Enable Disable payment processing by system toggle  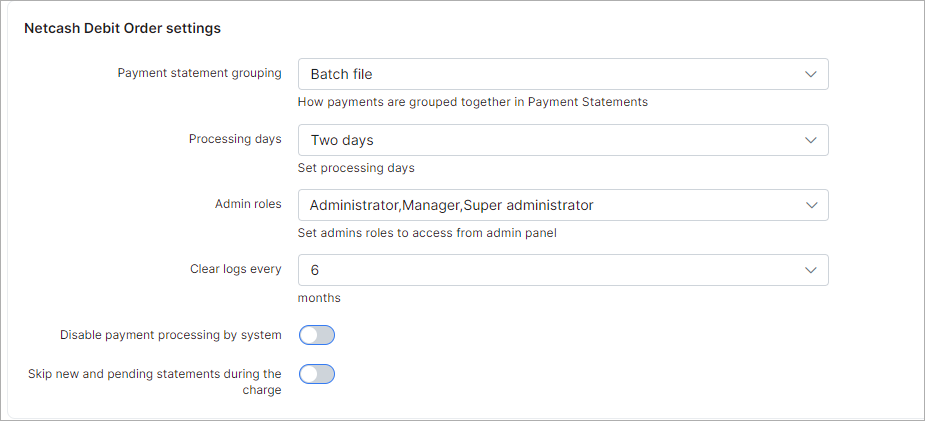click(316, 335)
